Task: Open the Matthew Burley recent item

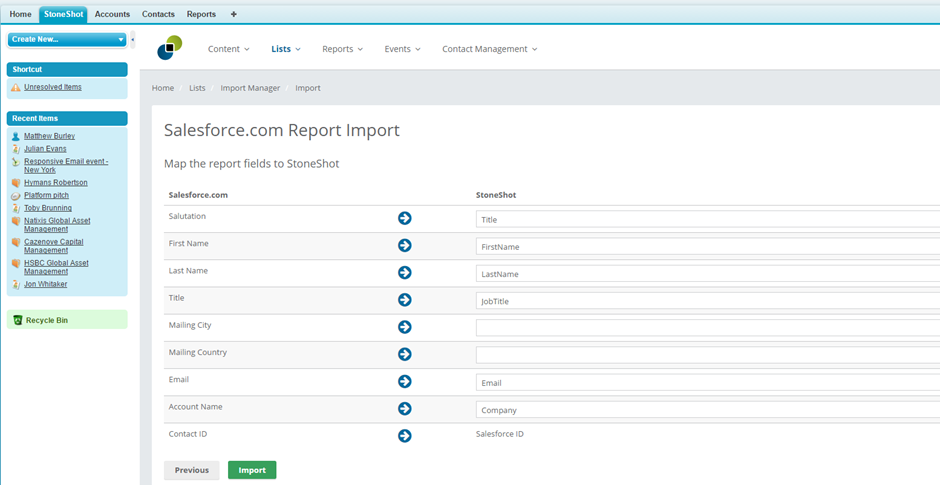Action: click(x=49, y=137)
